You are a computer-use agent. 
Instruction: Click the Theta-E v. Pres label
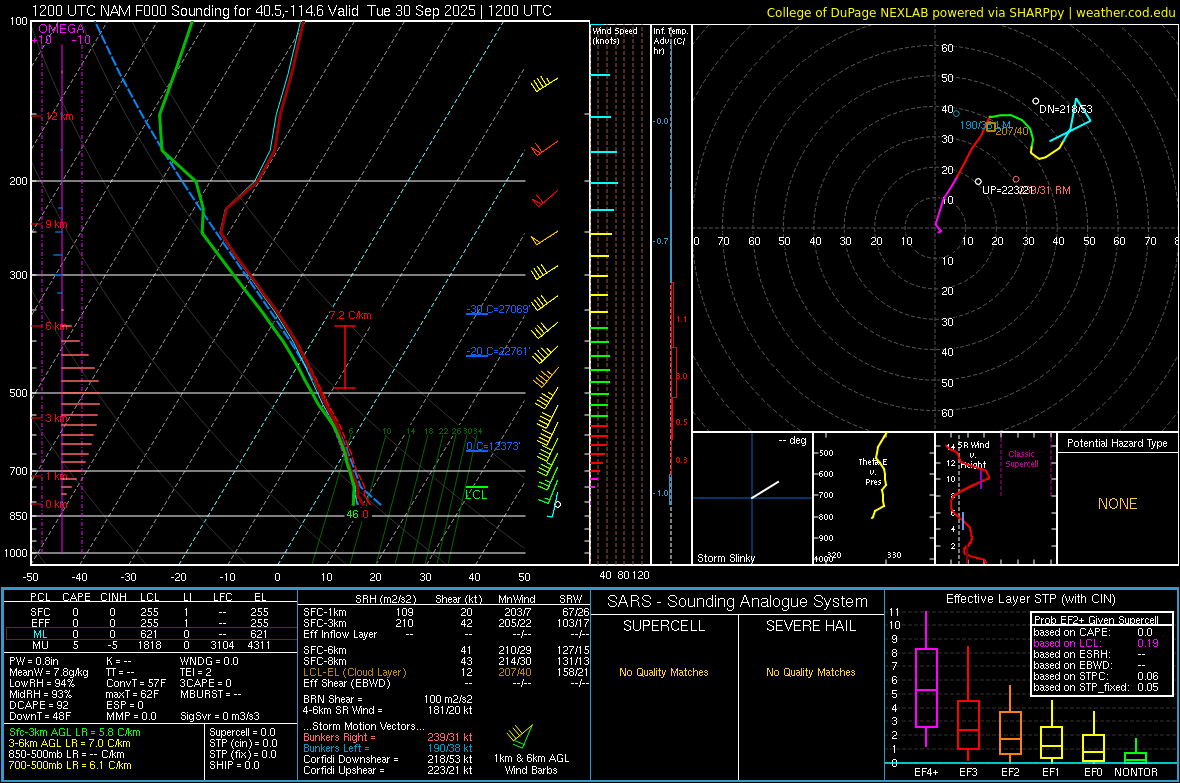[x=873, y=471]
